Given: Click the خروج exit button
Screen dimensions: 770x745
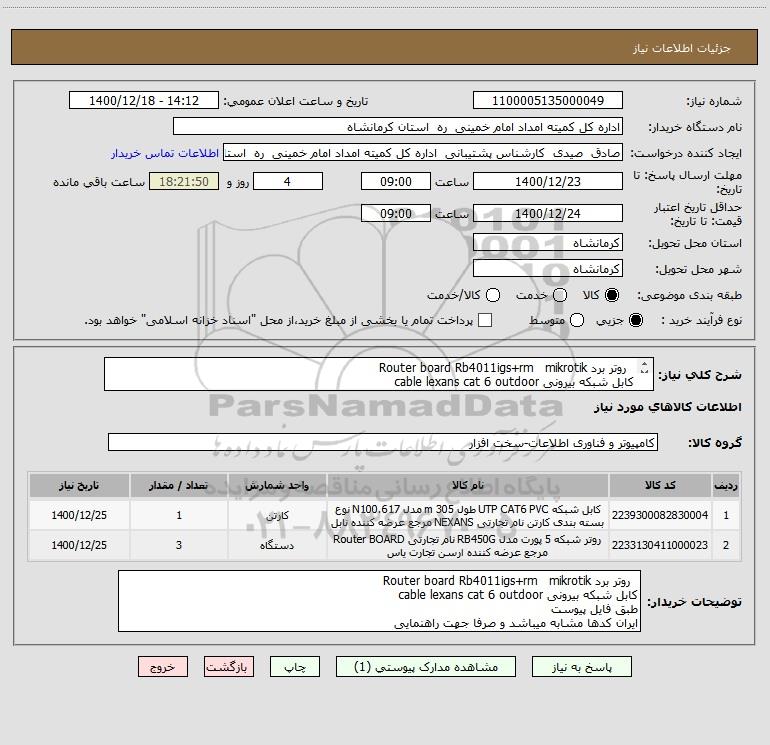Looking at the screenshot, I should pyautogui.click(x=163, y=667).
